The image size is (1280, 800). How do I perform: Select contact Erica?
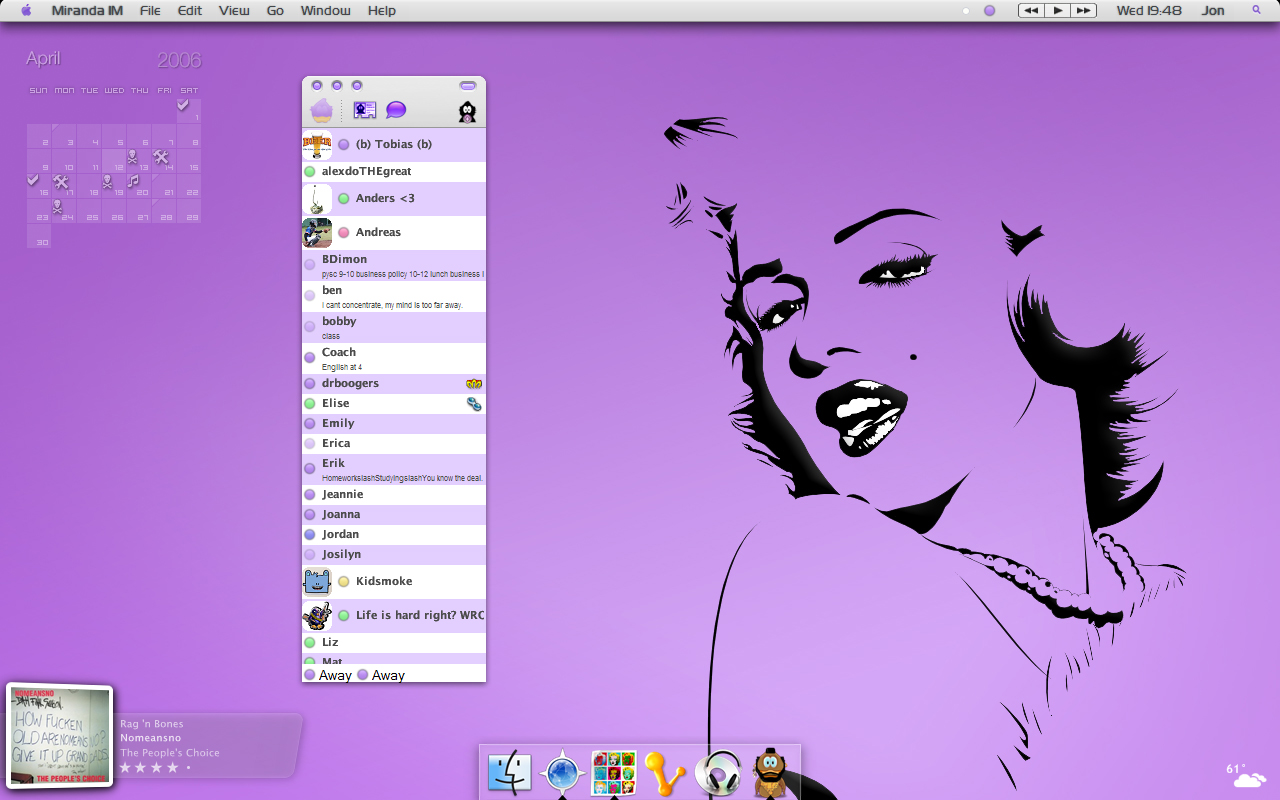click(x=394, y=444)
